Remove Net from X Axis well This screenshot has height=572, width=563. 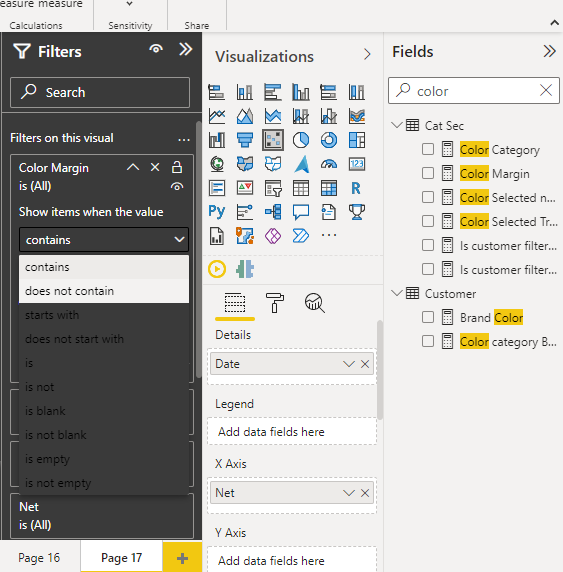coord(365,493)
